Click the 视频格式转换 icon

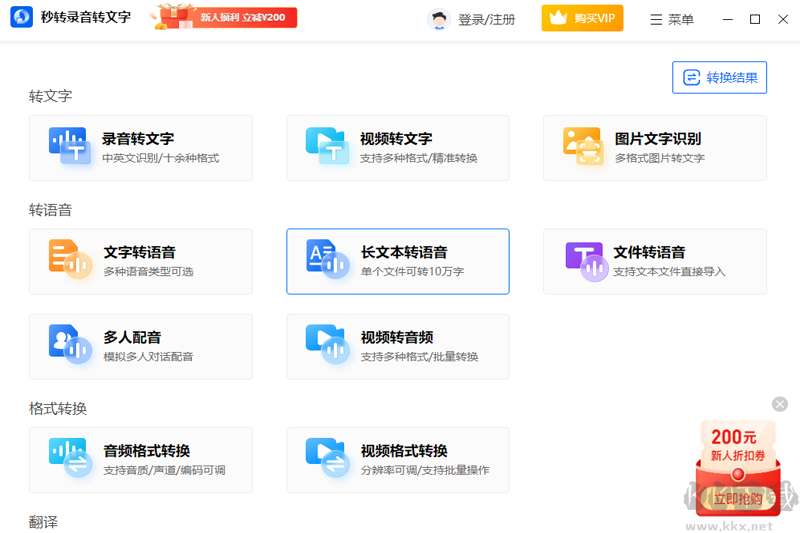[326, 459]
